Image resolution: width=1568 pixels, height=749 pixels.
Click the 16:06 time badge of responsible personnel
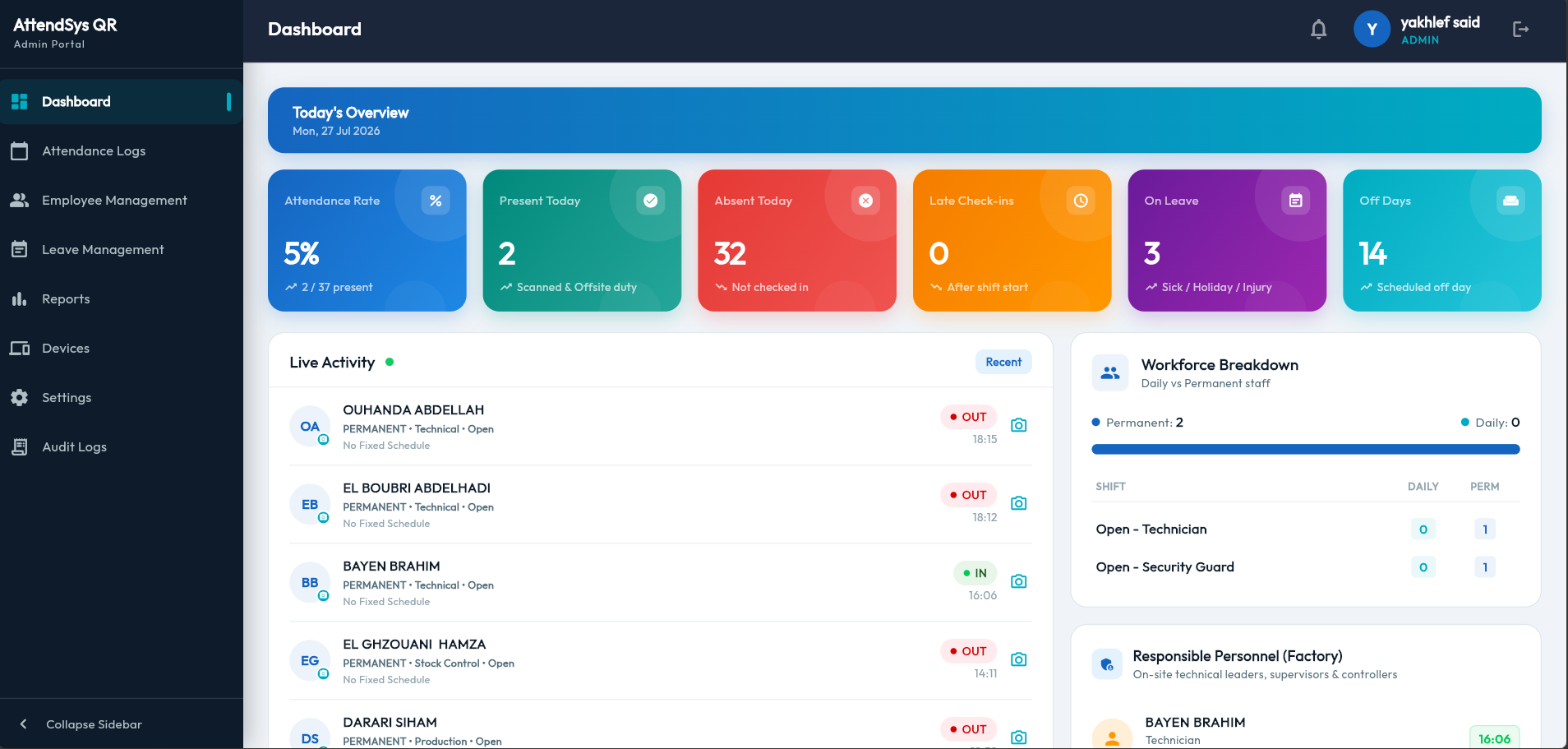coord(1494,738)
